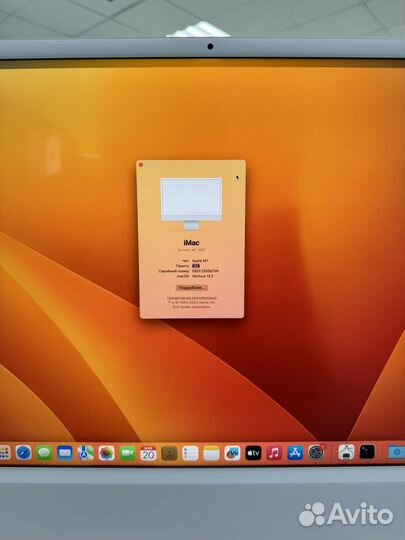Open the Mail app in the Dock
405x540 pixels.
(65, 453)
